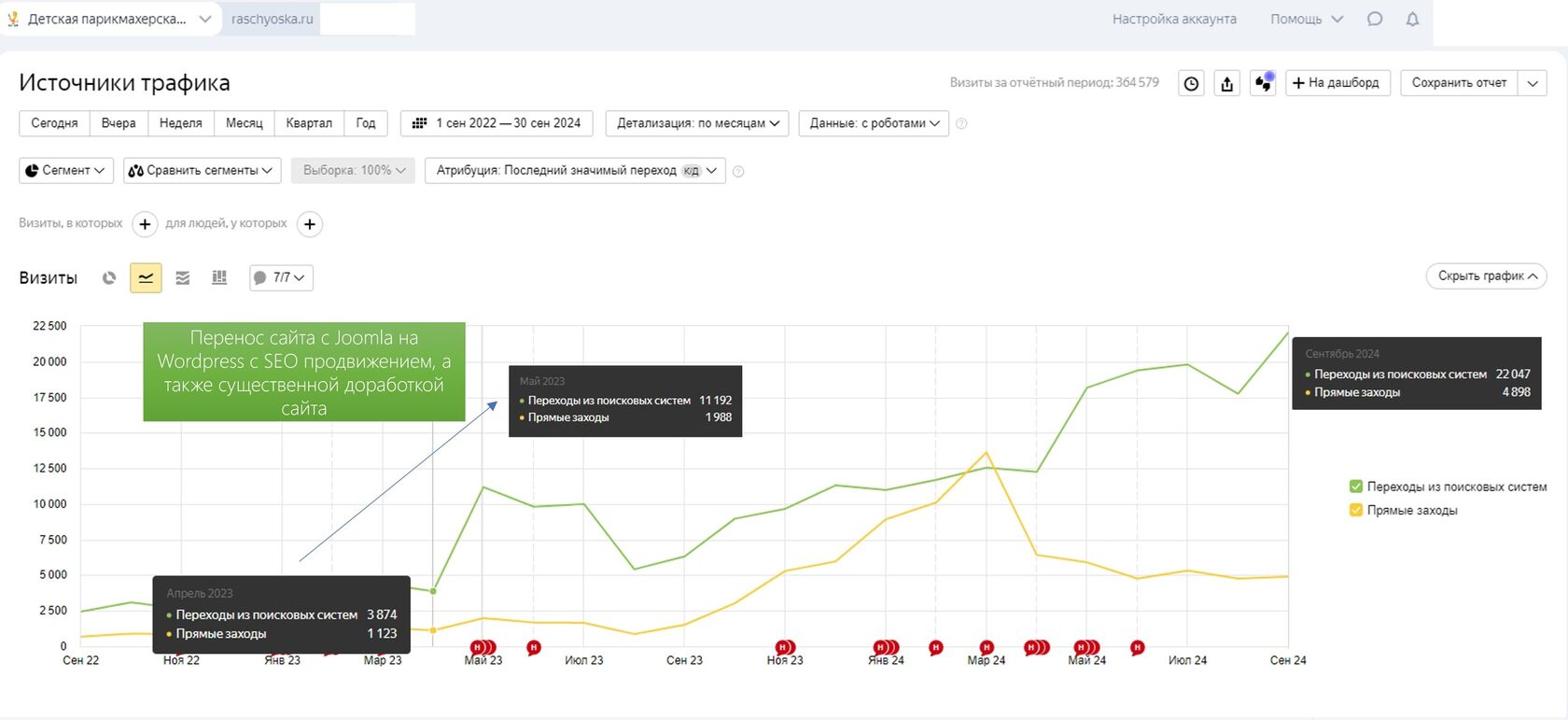Open the notifications bell
The height and width of the screenshot is (720, 1568).
pyautogui.click(x=1413, y=19)
